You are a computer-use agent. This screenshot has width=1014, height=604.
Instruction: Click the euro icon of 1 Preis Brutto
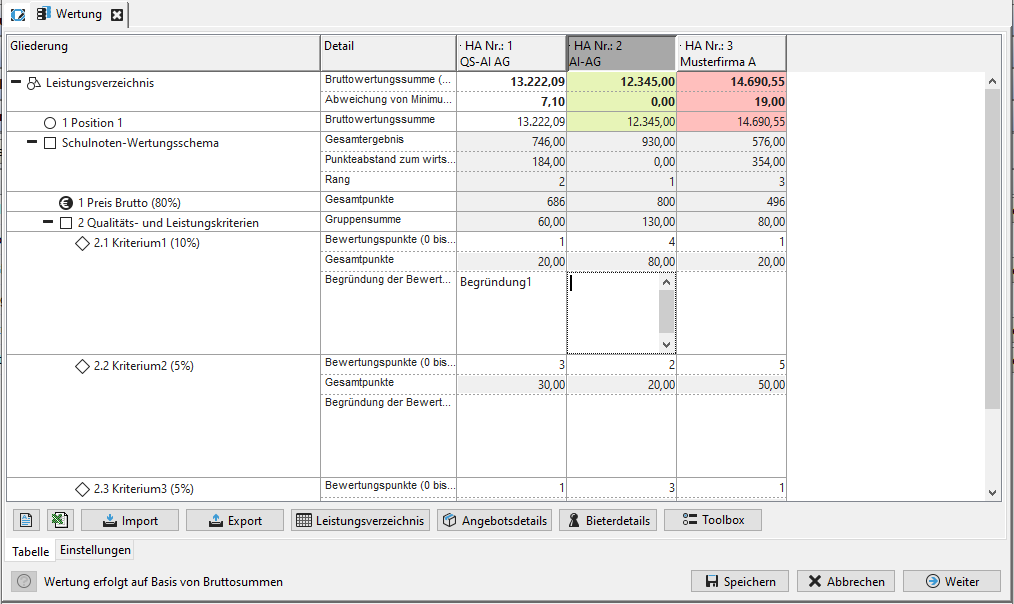66,203
